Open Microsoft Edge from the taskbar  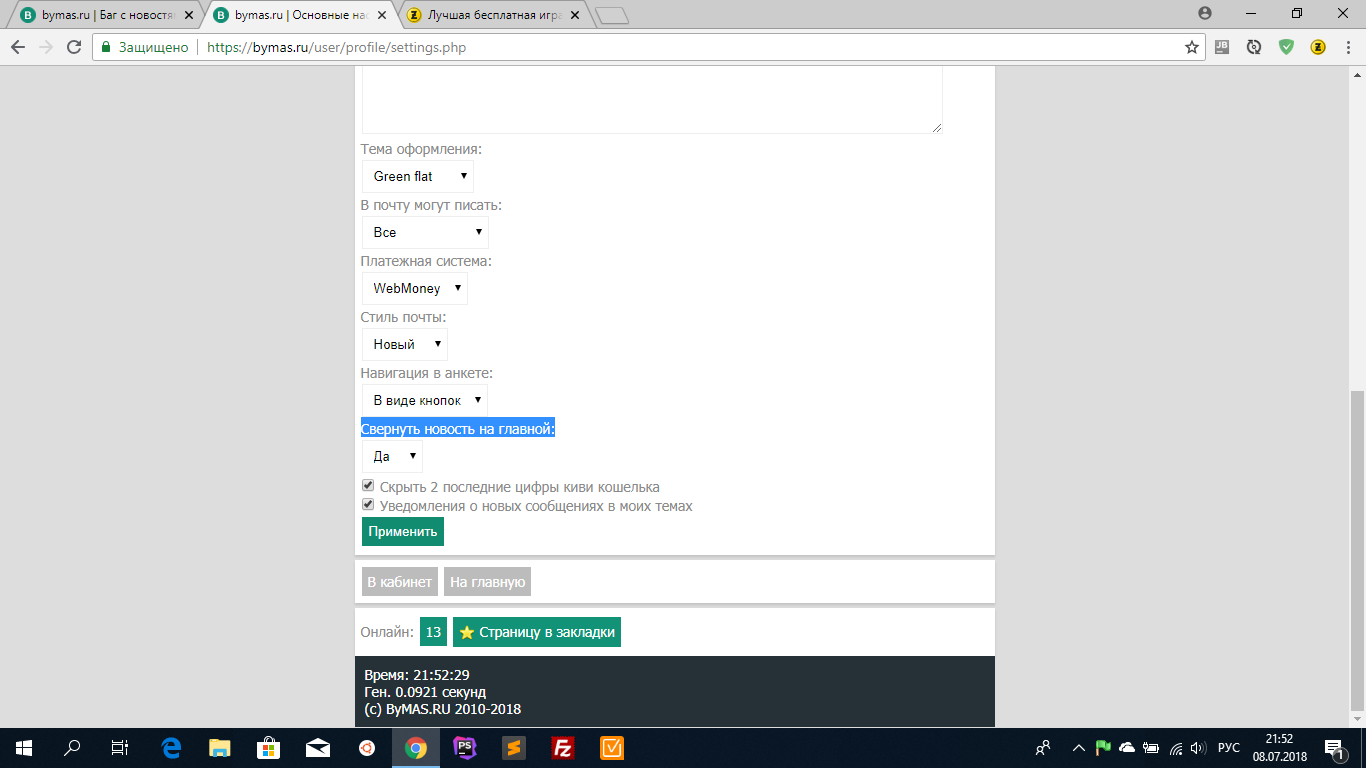171,747
